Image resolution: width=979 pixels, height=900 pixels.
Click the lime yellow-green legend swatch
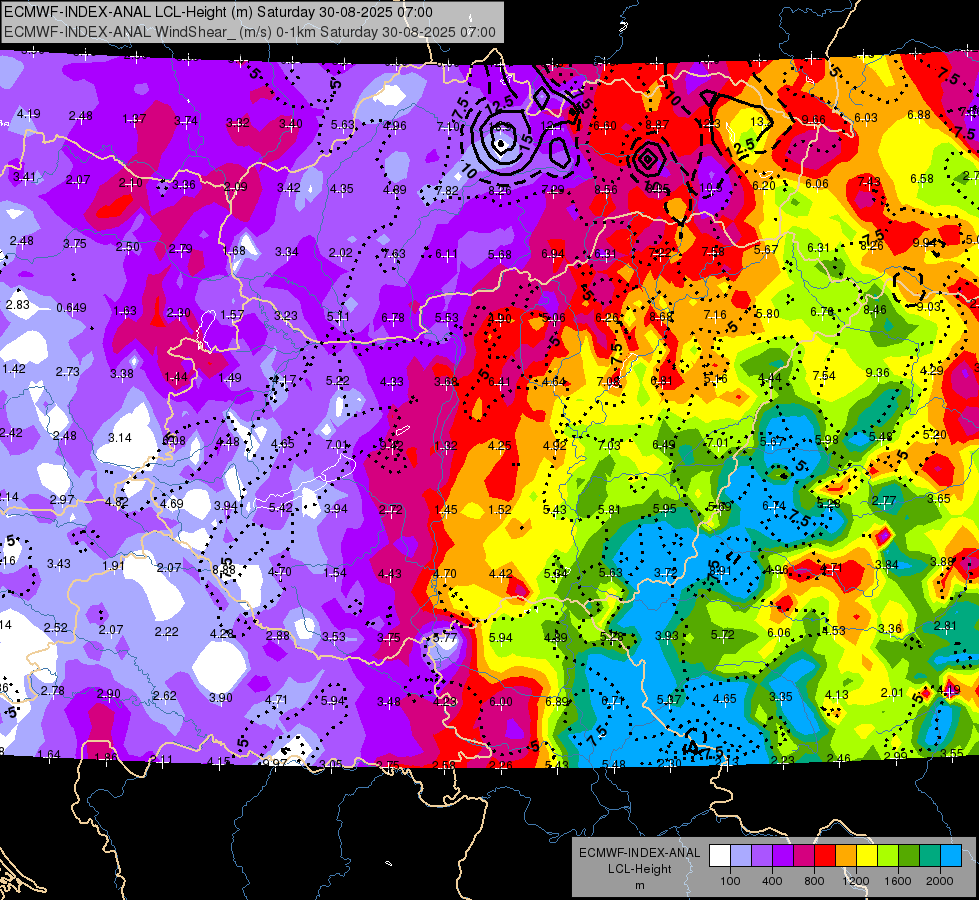(x=888, y=856)
